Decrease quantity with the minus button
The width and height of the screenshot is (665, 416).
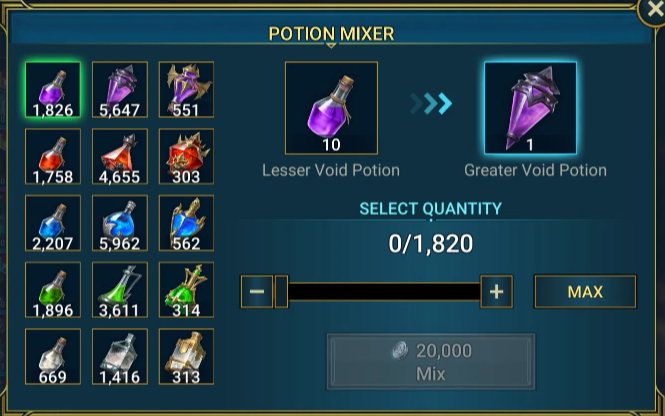pyautogui.click(x=257, y=291)
